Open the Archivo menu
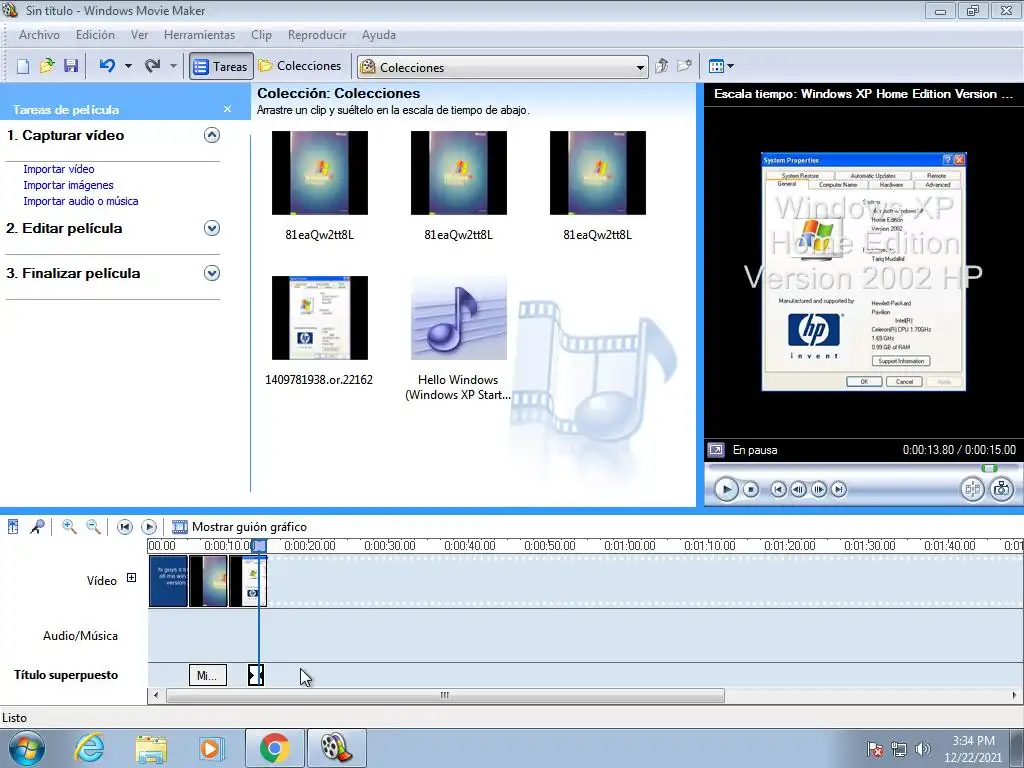The height and width of the screenshot is (768, 1024). [39, 35]
